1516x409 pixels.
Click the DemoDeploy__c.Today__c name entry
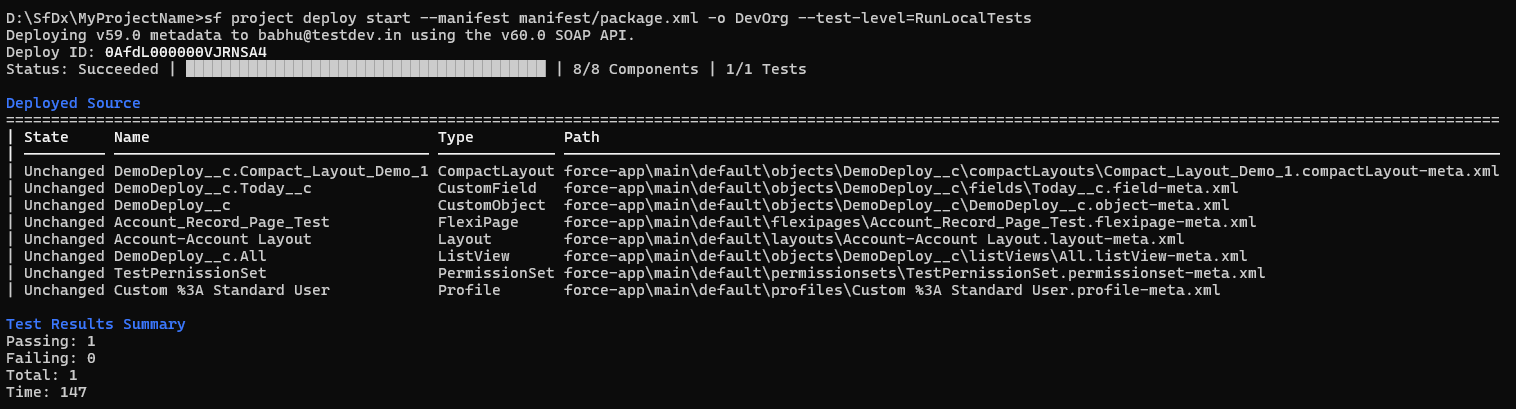point(213,188)
